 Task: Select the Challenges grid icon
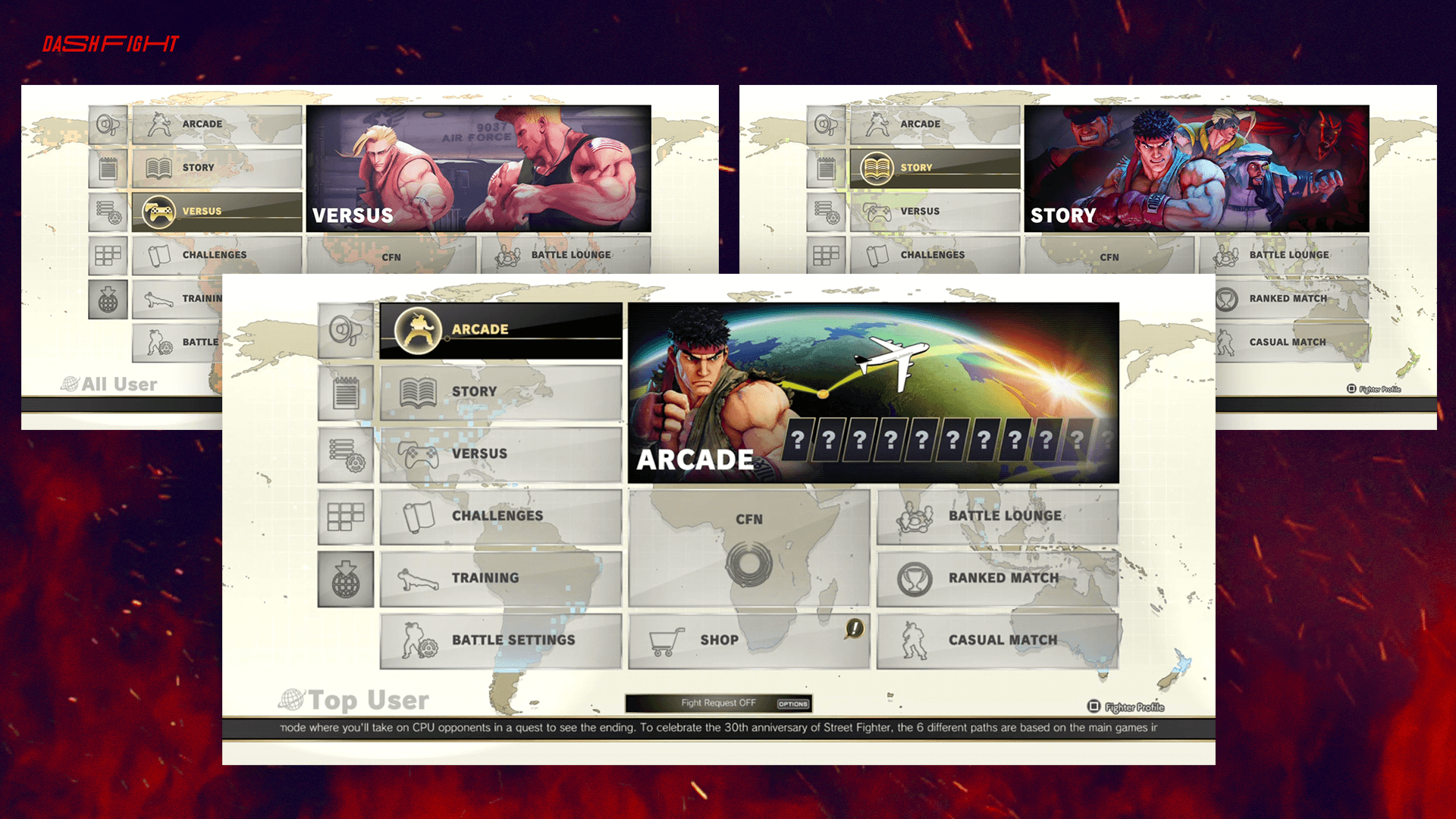(346, 516)
